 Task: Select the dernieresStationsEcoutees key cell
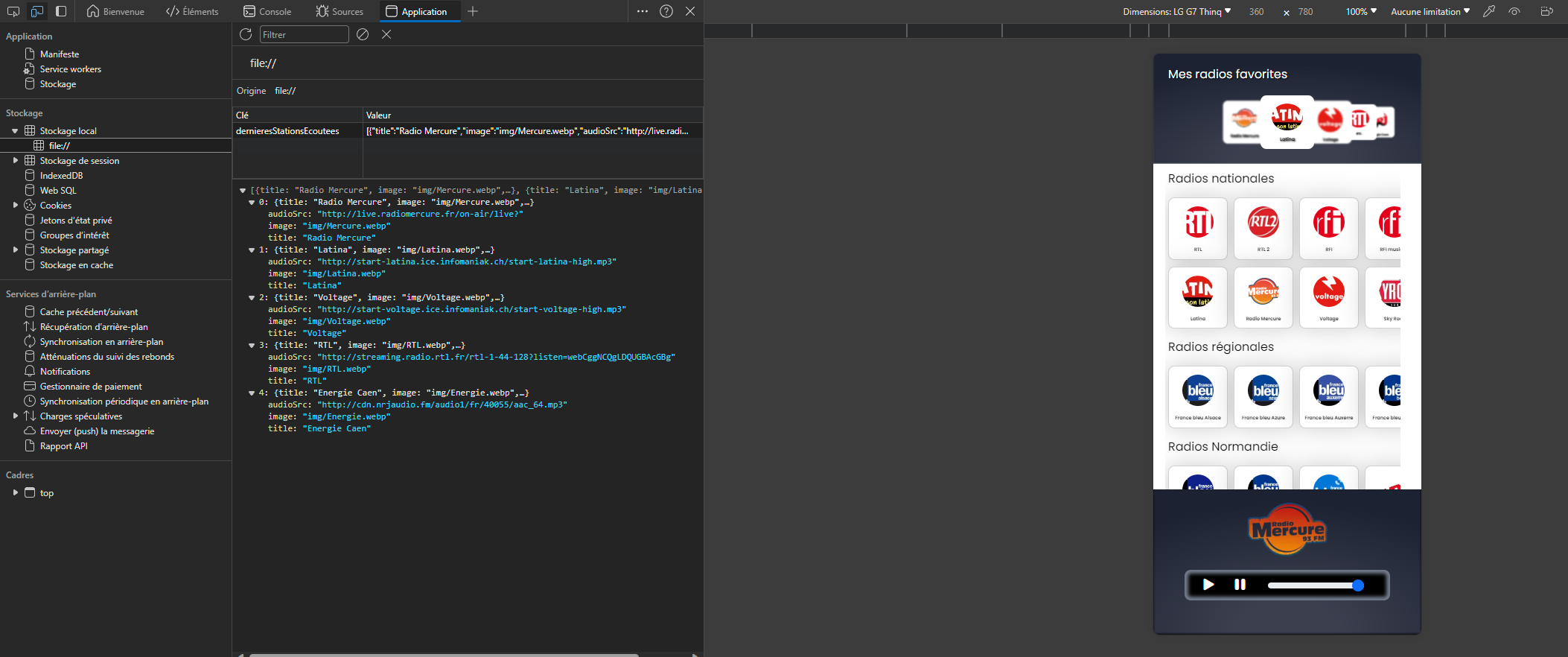coord(298,130)
